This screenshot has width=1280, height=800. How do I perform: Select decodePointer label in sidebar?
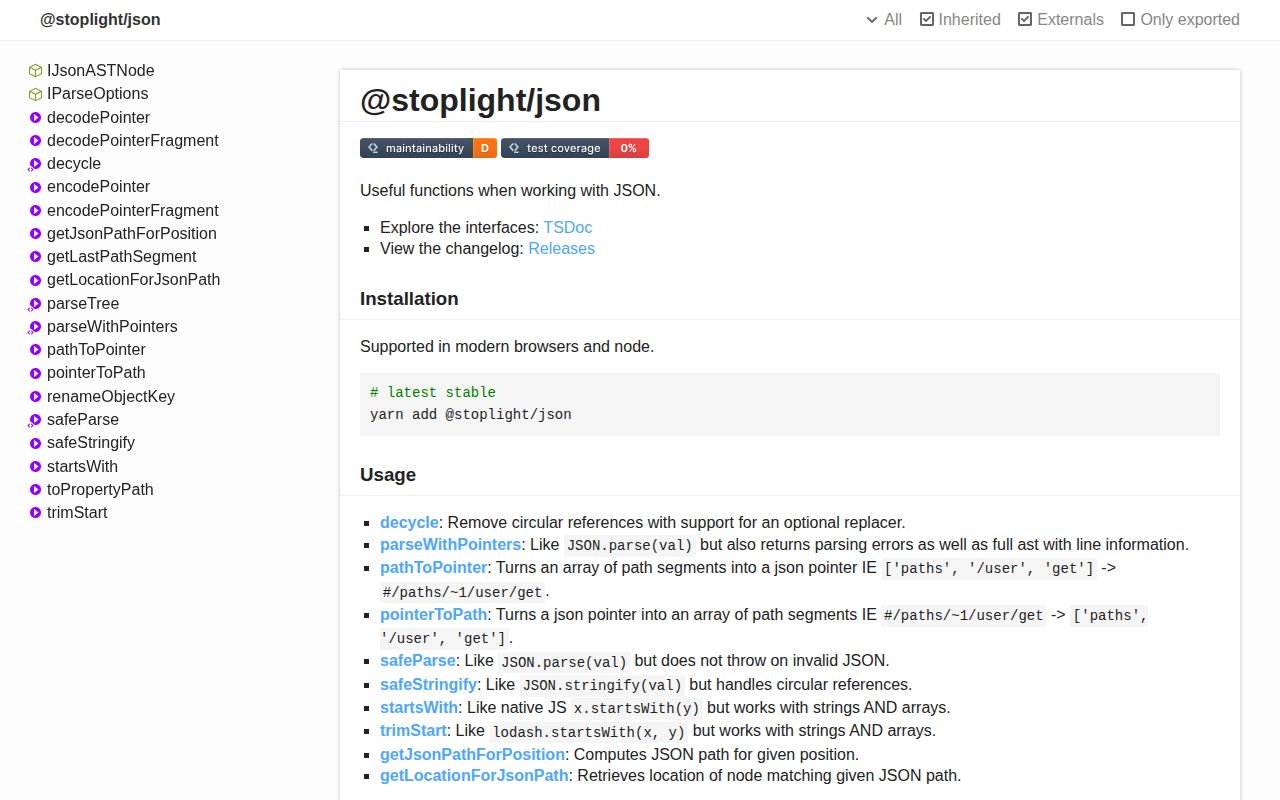(x=98, y=118)
